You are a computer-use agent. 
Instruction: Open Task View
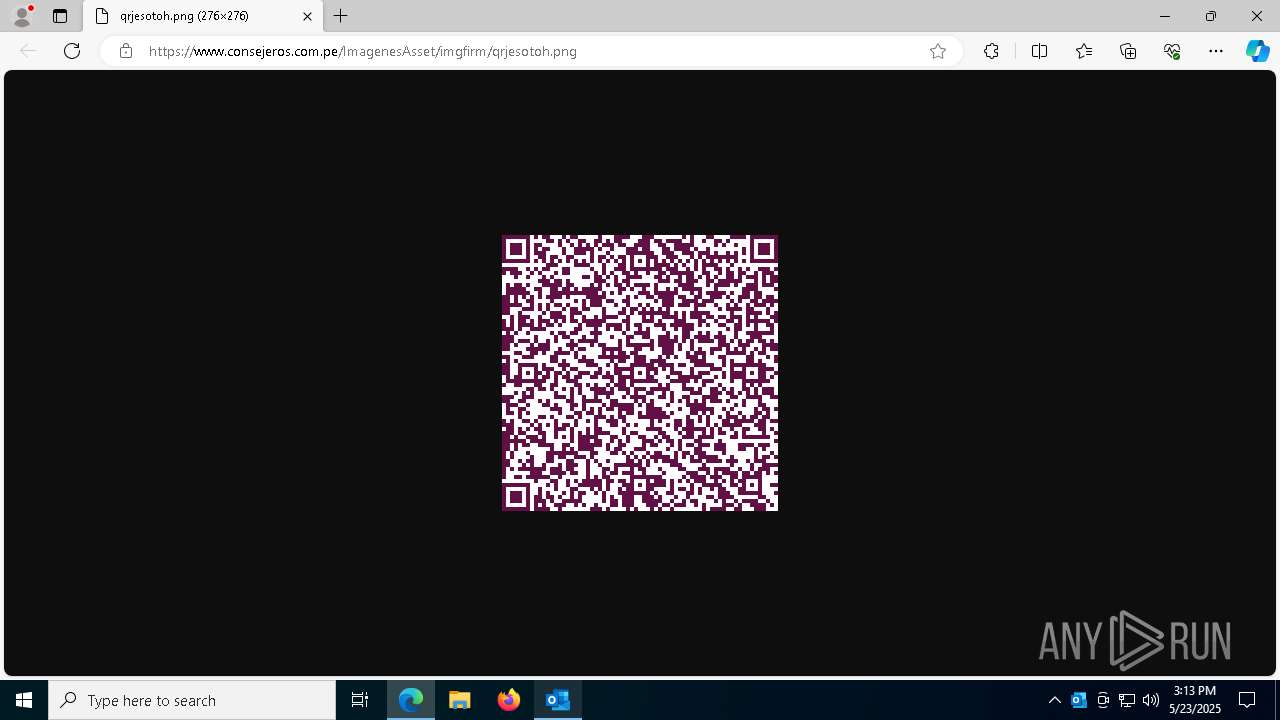(360, 700)
